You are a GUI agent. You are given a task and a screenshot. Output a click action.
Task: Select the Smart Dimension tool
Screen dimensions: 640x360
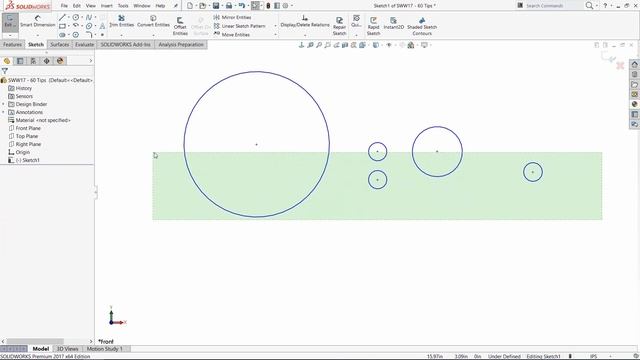point(38,21)
